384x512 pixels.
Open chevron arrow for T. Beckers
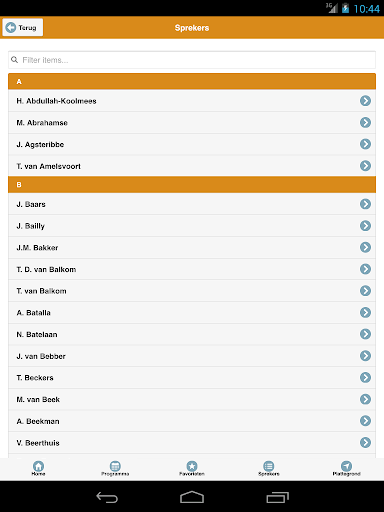[365, 377]
